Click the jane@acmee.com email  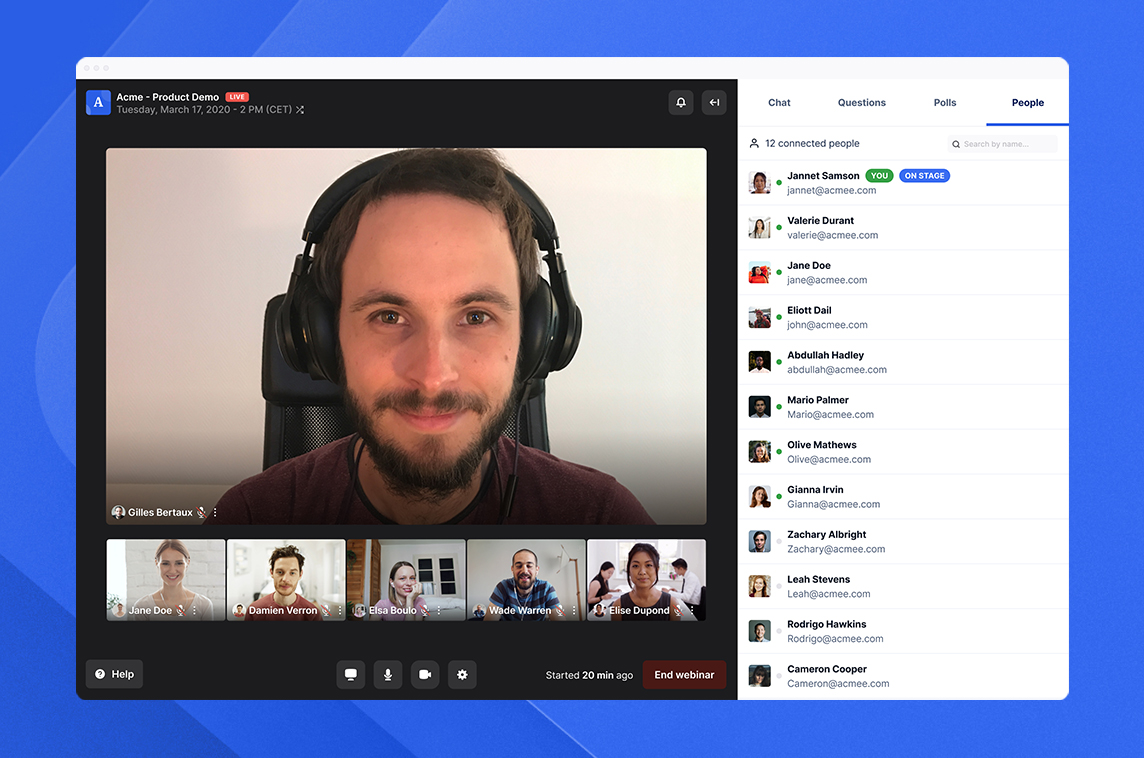pos(827,280)
